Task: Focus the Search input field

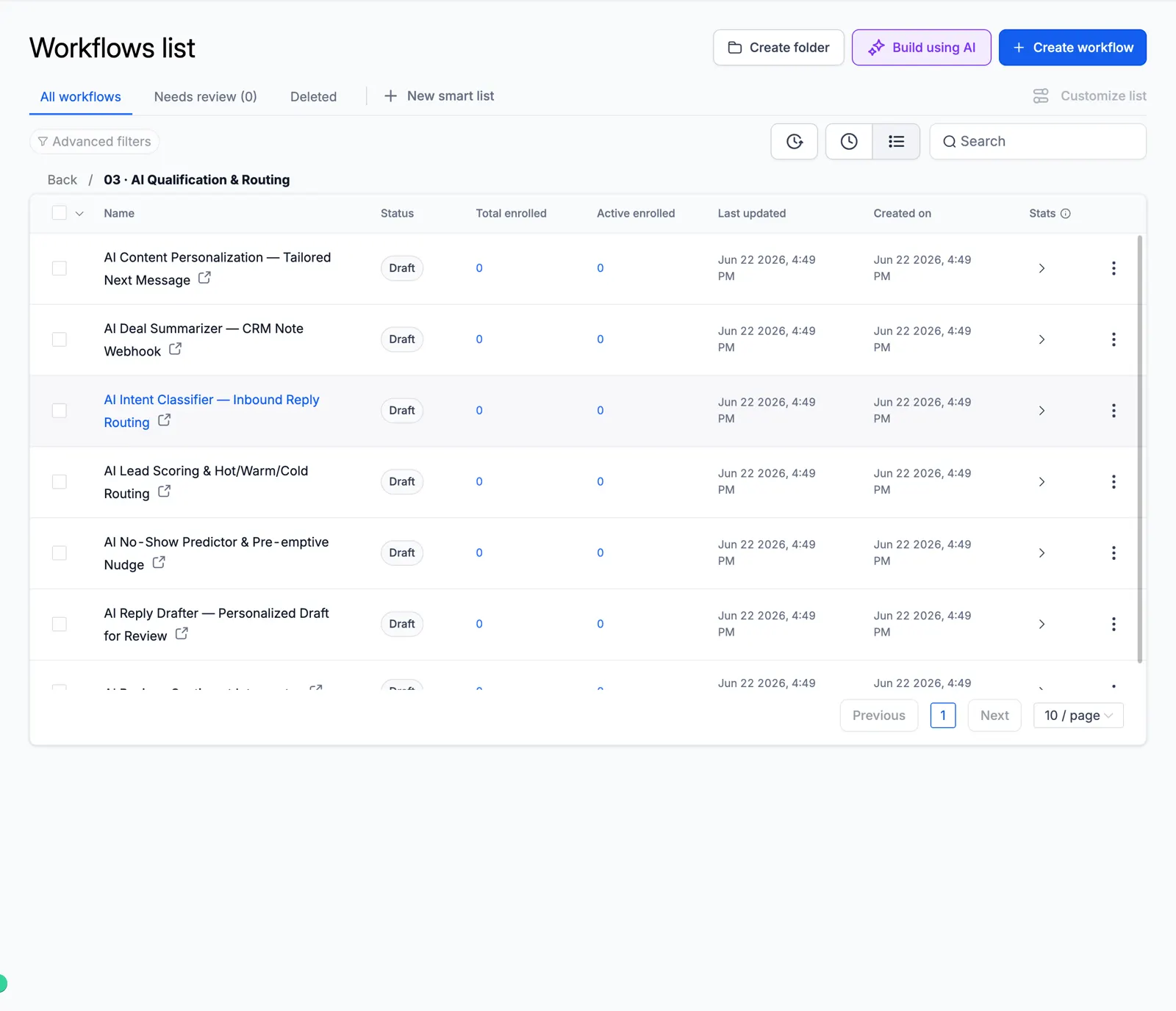Action: [1038, 142]
